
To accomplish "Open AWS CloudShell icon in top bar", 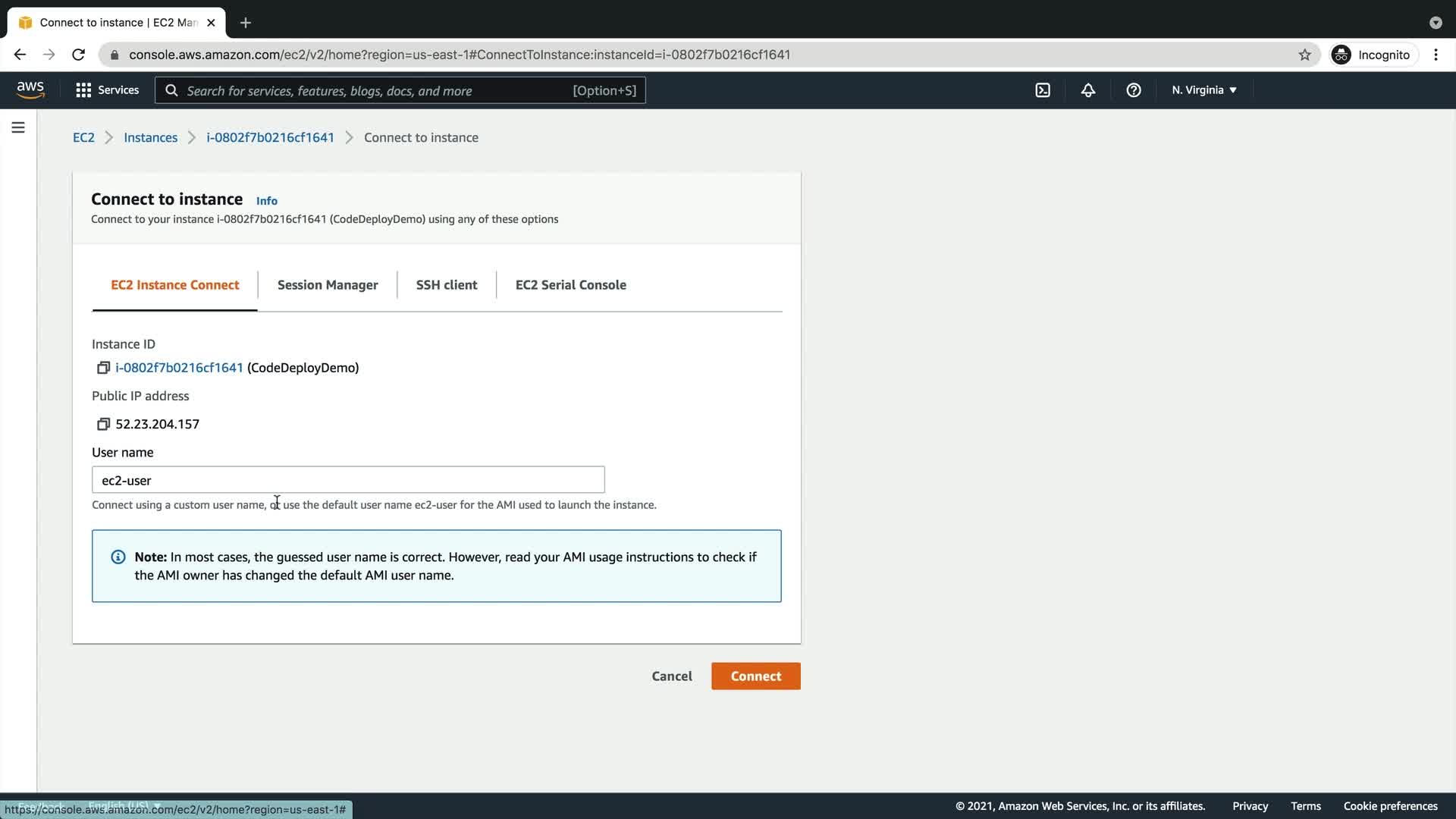I will (x=1043, y=90).
